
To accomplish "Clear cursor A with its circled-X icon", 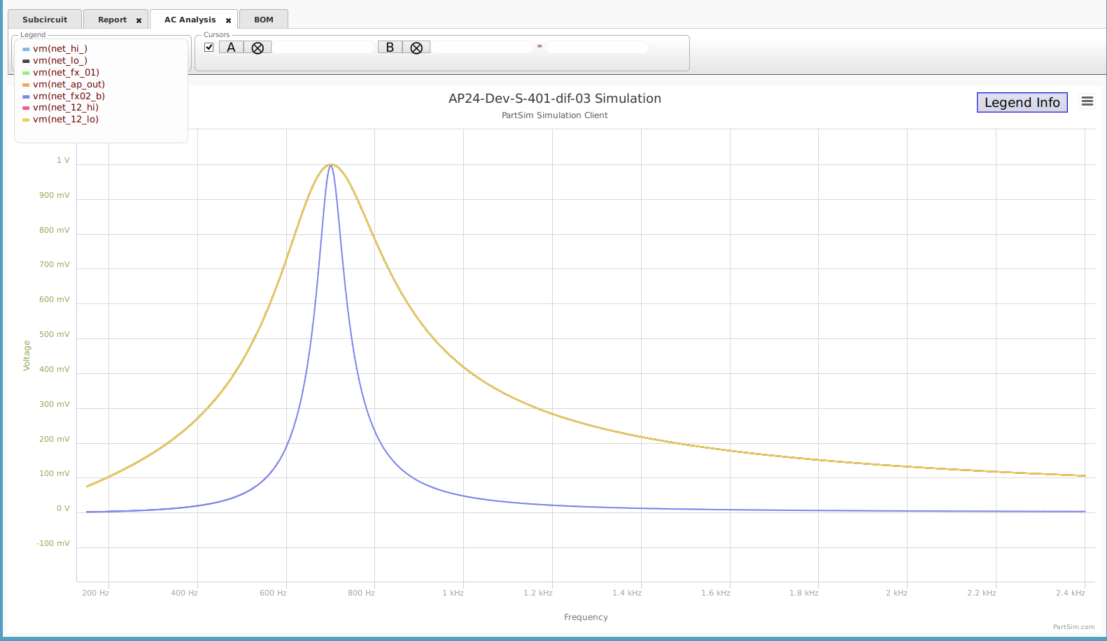I will click(258, 47).
